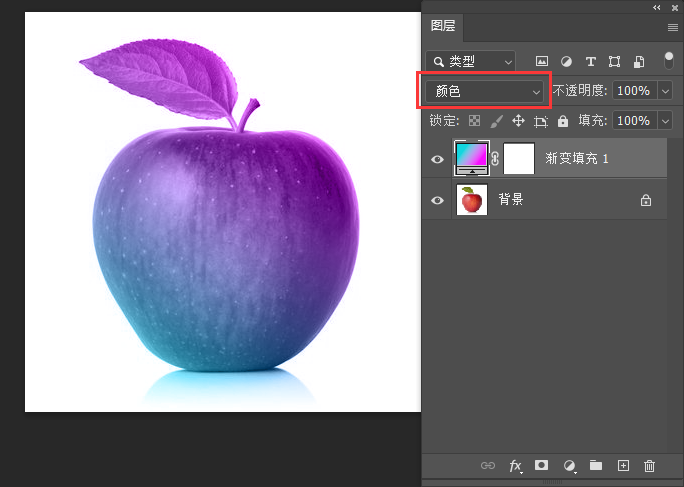Click the 填充 100% value field
Screen dimensions: 684x487
tap(634, 120)
